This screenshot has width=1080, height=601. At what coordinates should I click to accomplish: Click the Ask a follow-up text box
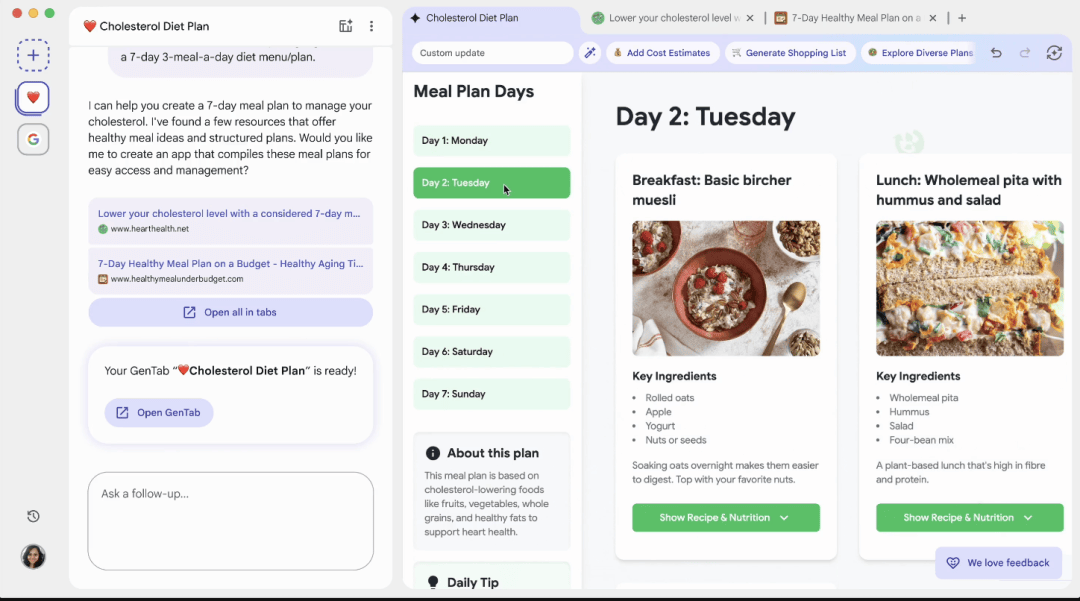(230, 520)
